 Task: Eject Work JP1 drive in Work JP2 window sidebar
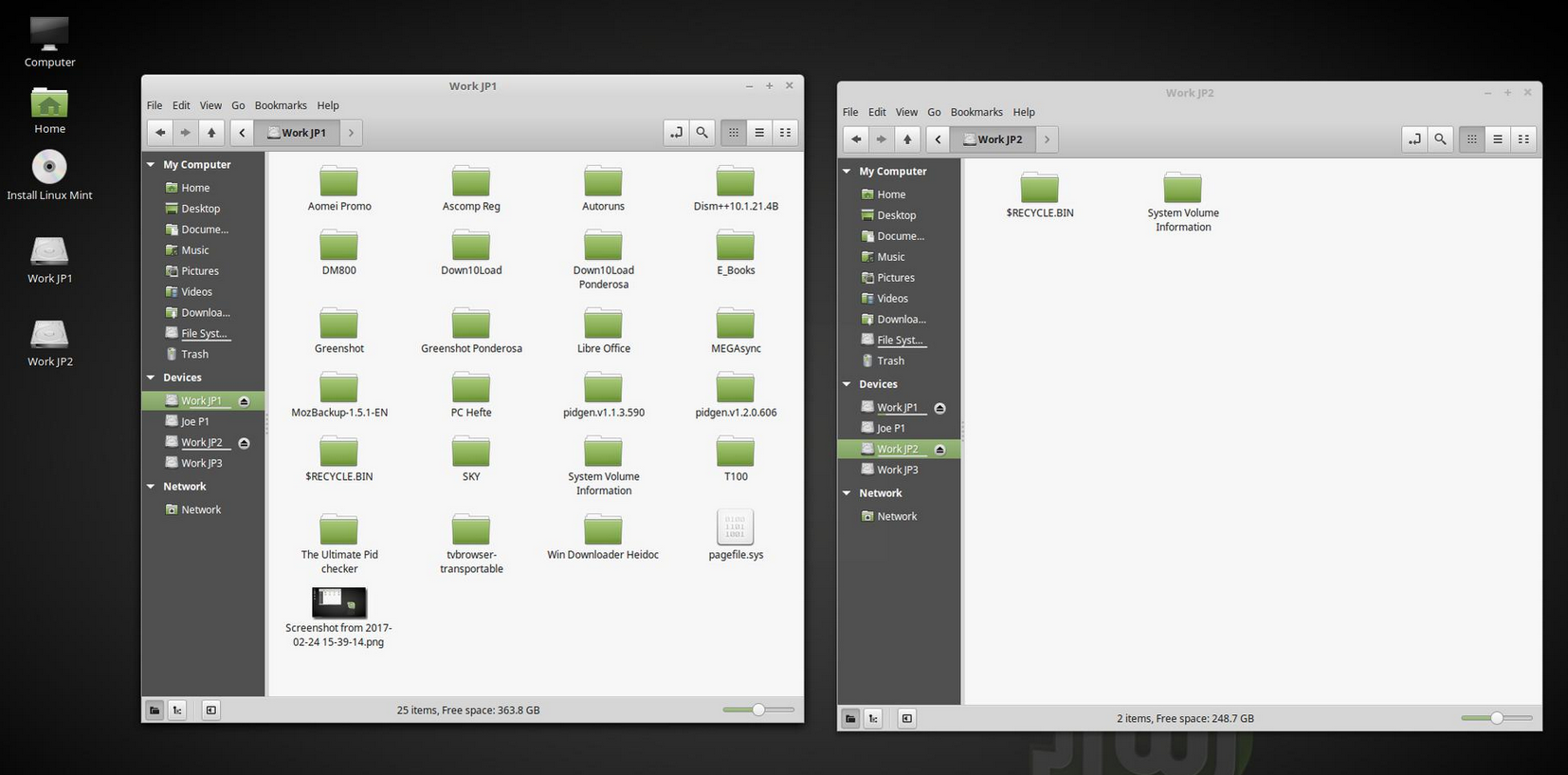939,408
